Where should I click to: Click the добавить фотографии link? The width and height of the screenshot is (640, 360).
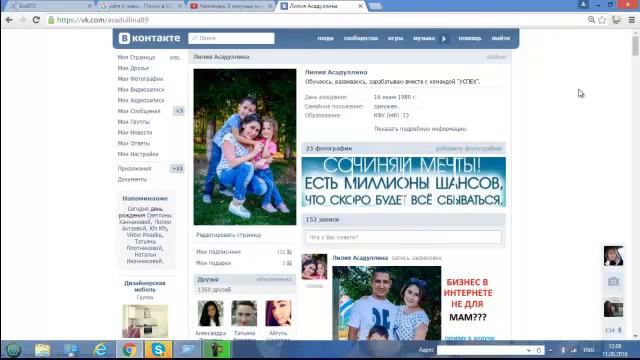tap(468, 148)
